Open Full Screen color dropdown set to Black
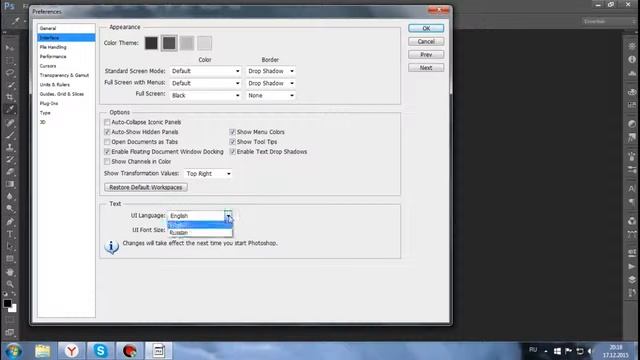The image size is (640, 360). [x=206, y=96]
